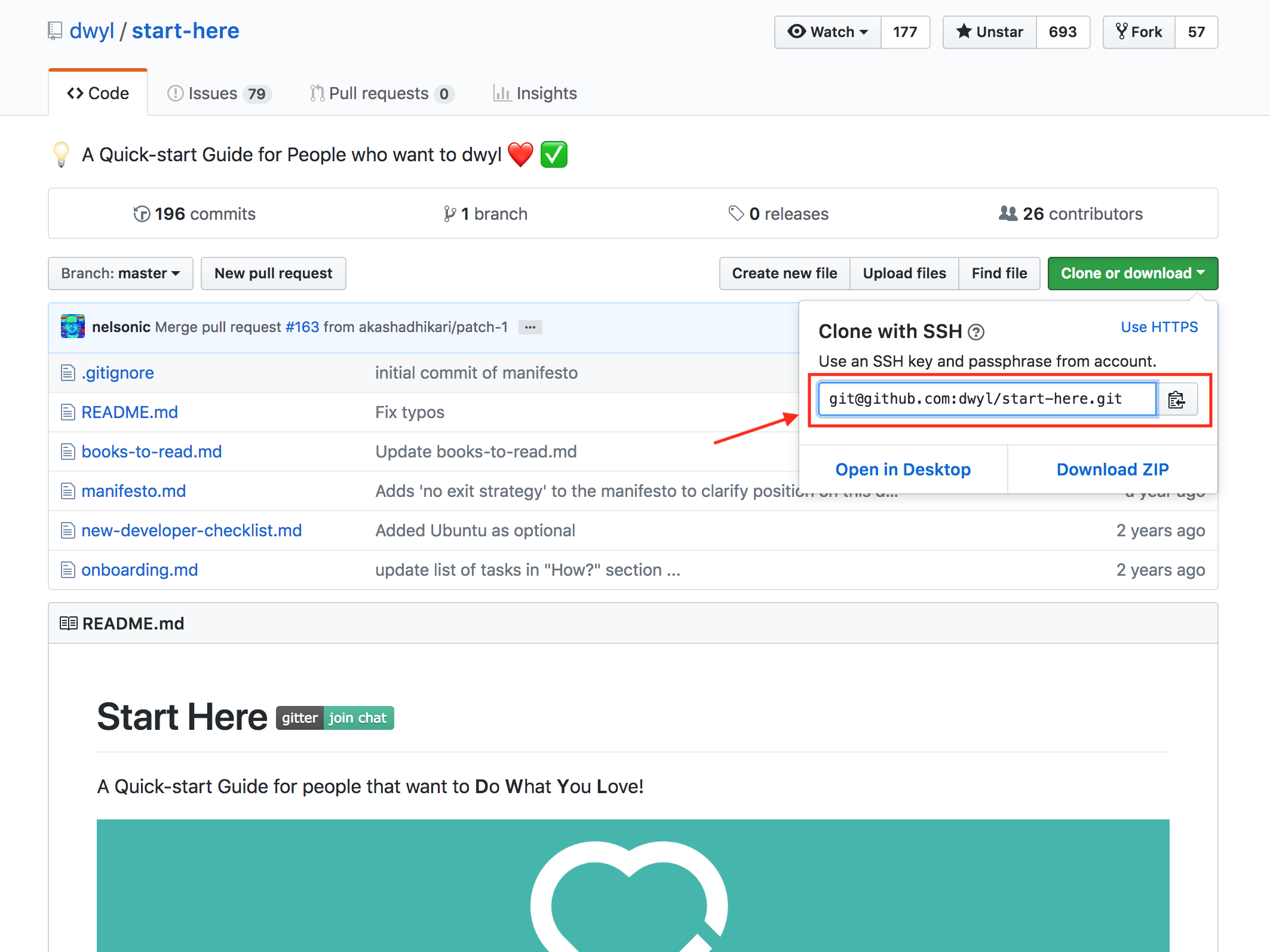
Task: Switch to Use HTTPS
Action: 1159,327
